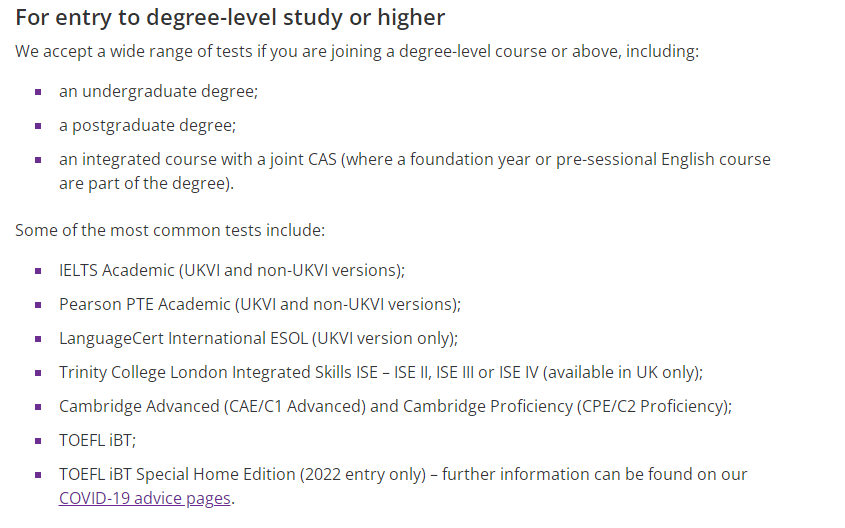845x528 pixels.
Task: Click the bullet beside "a postgraduate degree"
Action: pyautogui.click(x=38, y=126)
